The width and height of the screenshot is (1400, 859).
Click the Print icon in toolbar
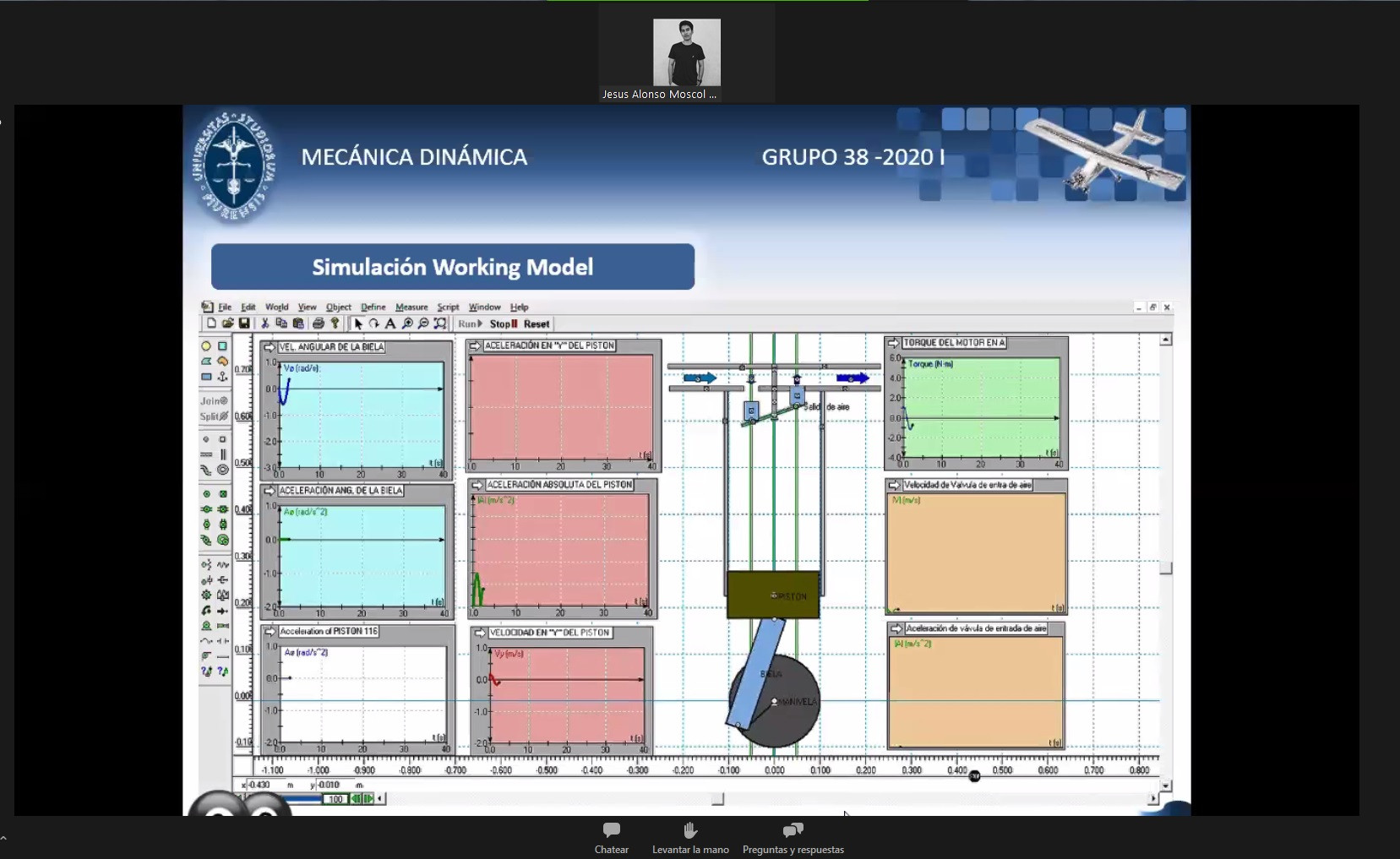[318, 323]
